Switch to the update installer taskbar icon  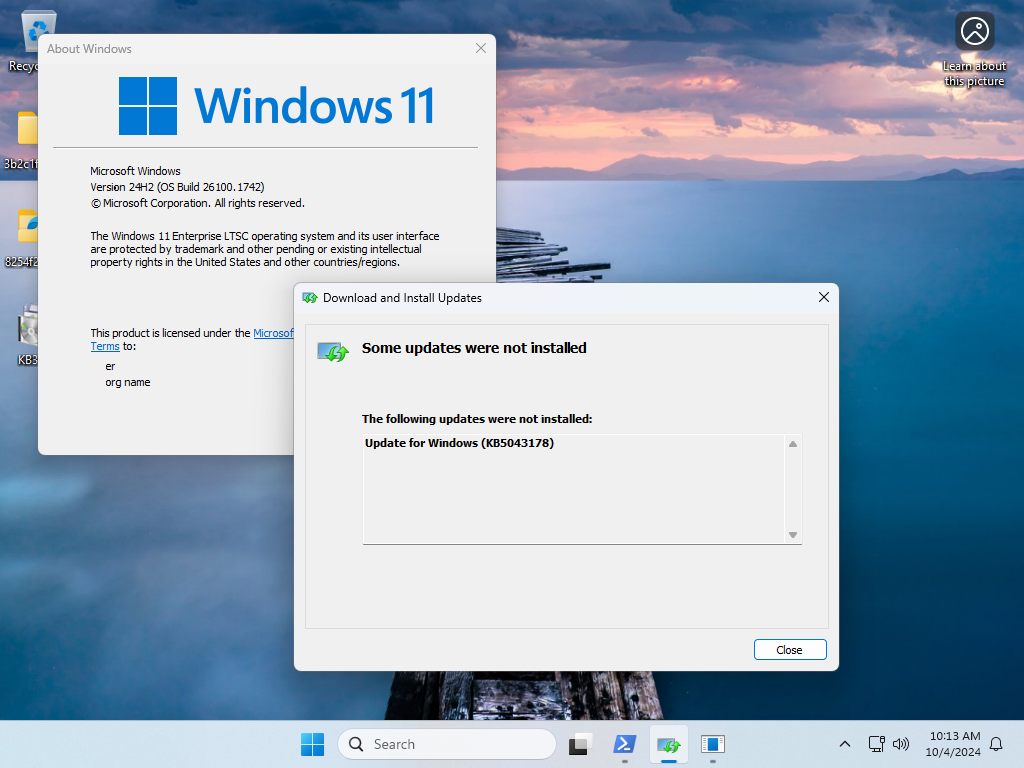point(669,744)
